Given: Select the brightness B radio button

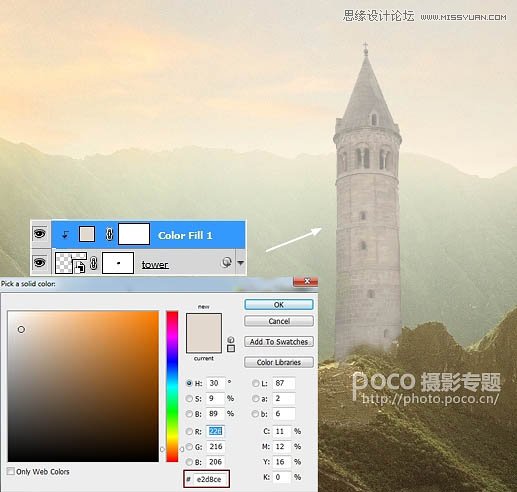Looking at the screenshot, I should click(x=189, y=414).
